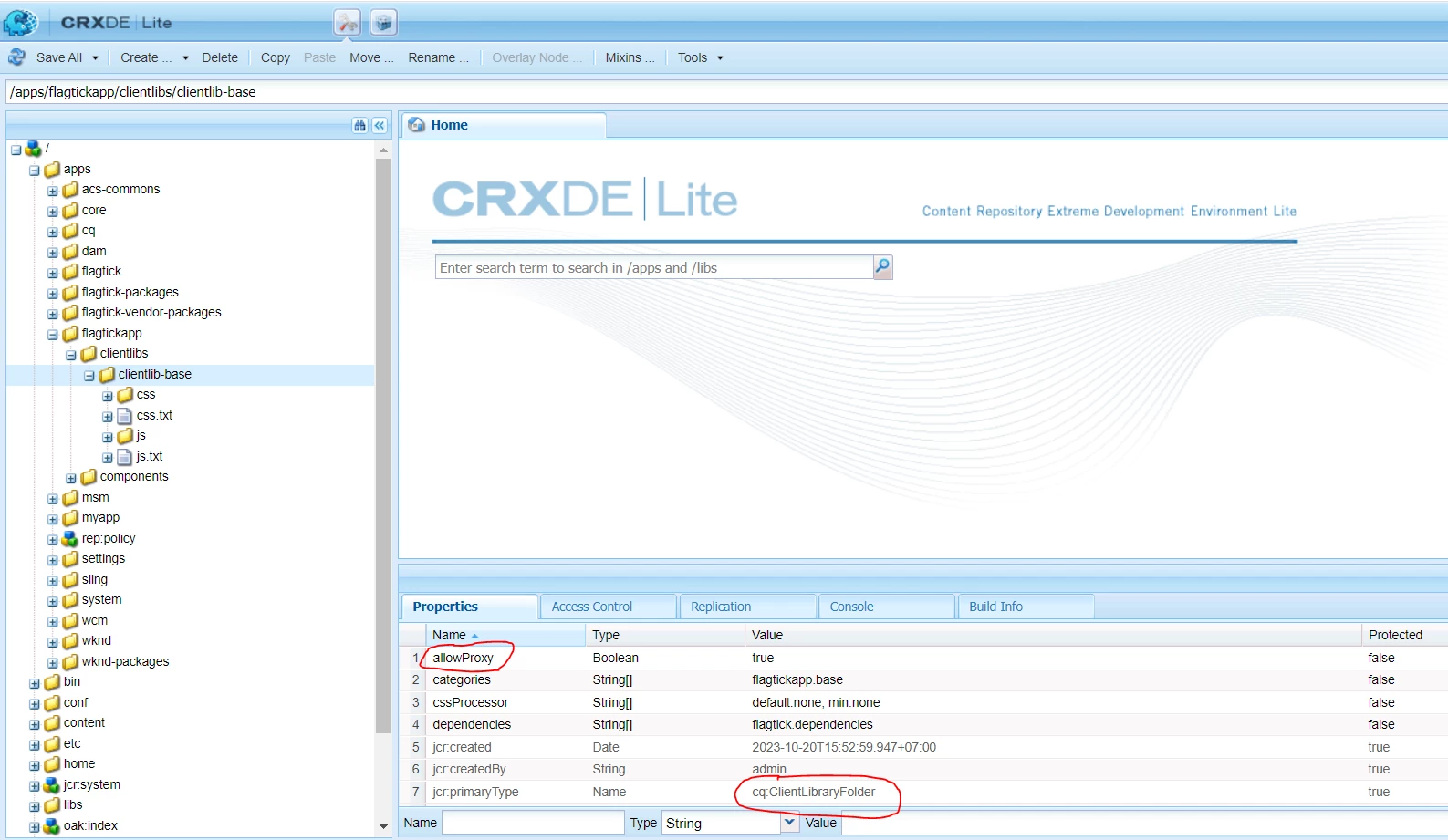Expand the components tree node
The height and width of the screenshot is (840, 1448).
[70, 478]
